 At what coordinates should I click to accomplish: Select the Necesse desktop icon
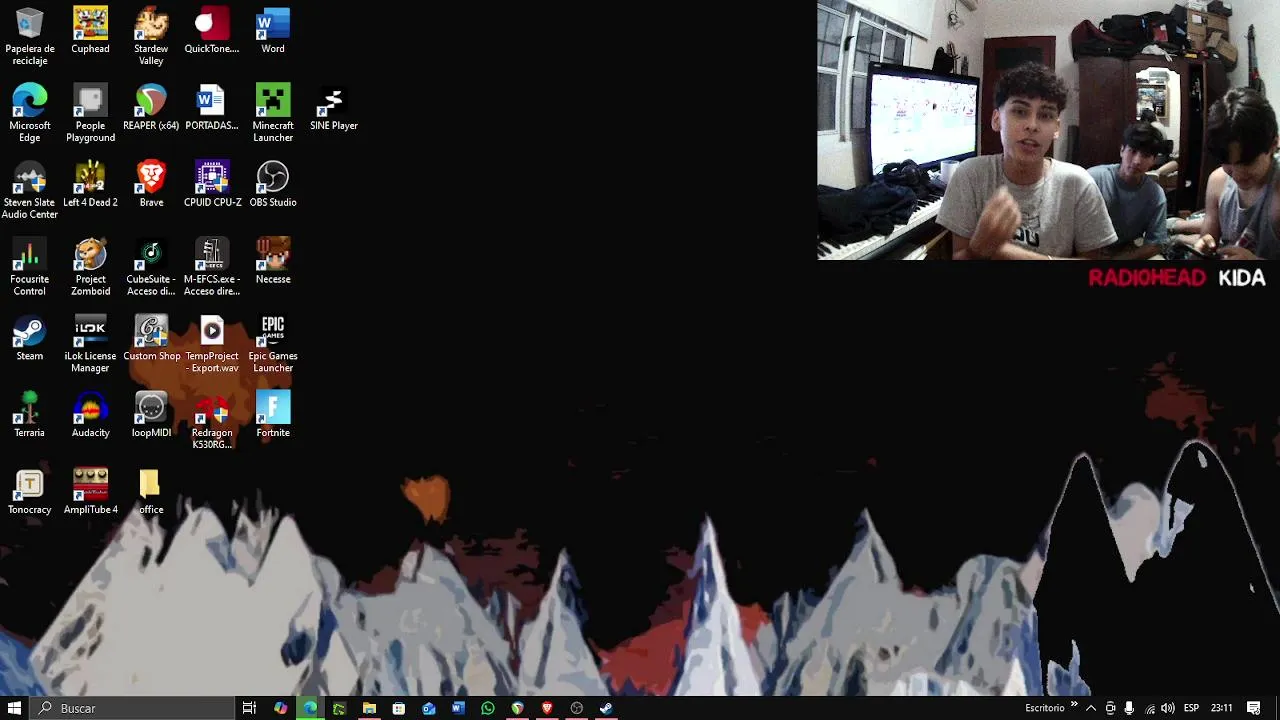(273, 262)
